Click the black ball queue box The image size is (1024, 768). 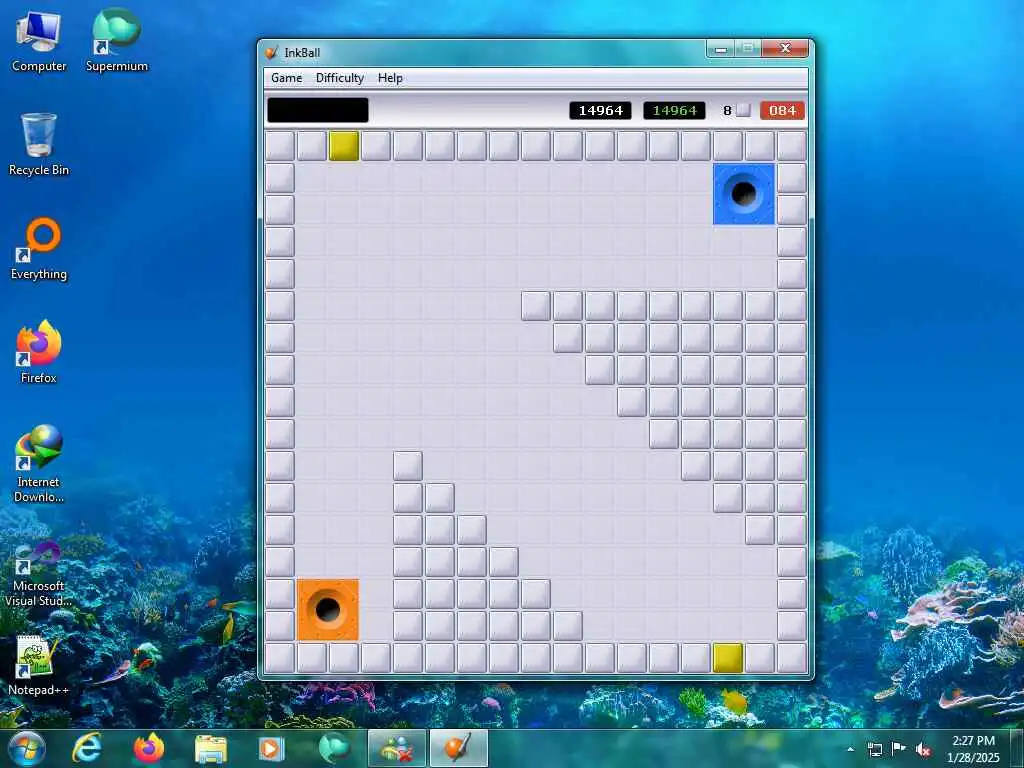[x=317, y=110]
